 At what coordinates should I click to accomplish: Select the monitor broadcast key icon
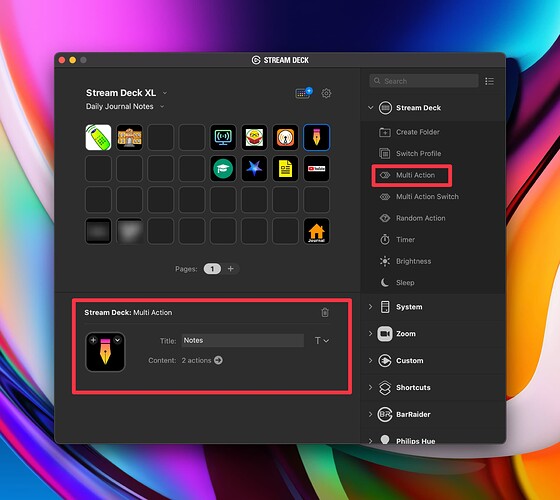[223, 137]
